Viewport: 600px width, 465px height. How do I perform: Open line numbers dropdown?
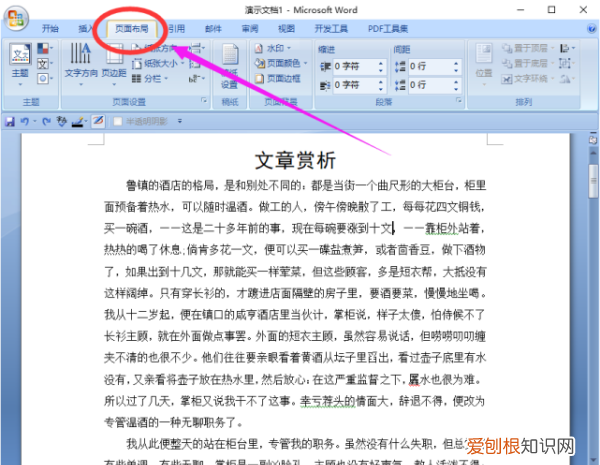pyautogui.click(x=197, y=63)
